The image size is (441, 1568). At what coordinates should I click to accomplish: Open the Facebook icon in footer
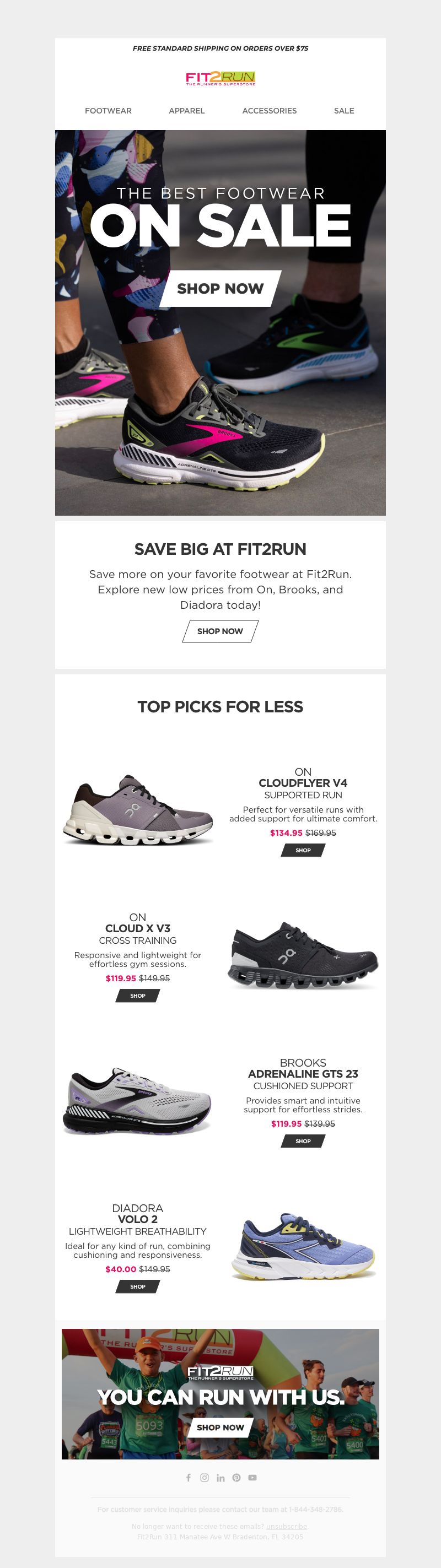pos(188,1477)
